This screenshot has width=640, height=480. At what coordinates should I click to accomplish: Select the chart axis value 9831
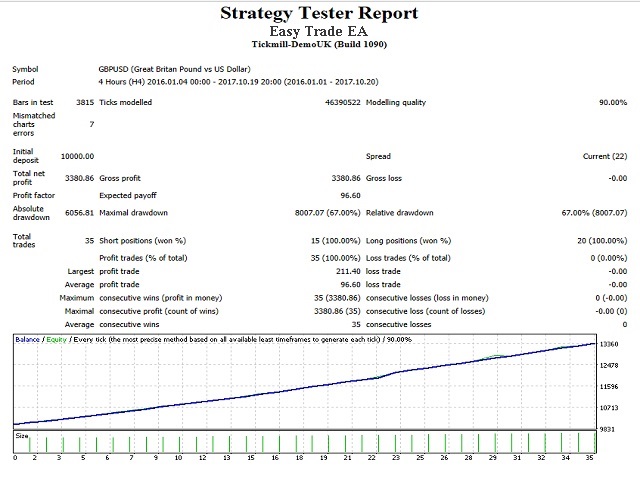[607, 429]
